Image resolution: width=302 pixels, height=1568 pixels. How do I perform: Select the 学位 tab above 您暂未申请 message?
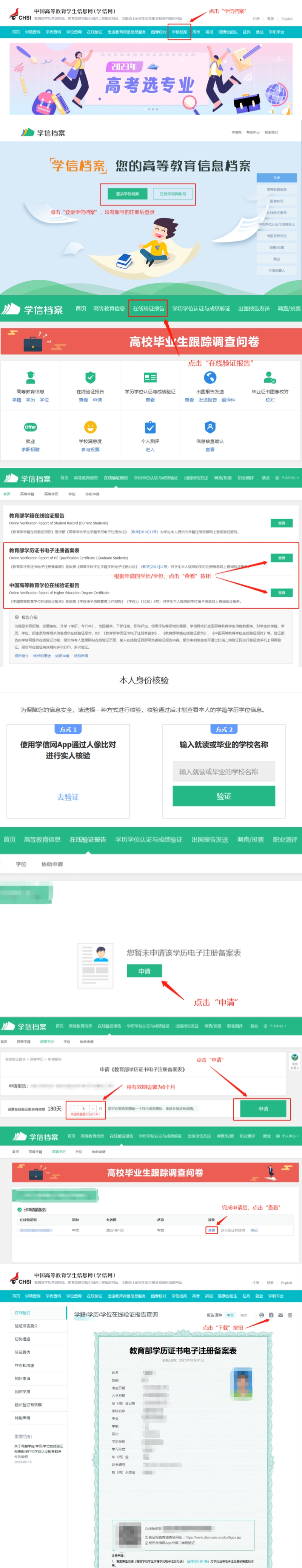coord(21,864)
